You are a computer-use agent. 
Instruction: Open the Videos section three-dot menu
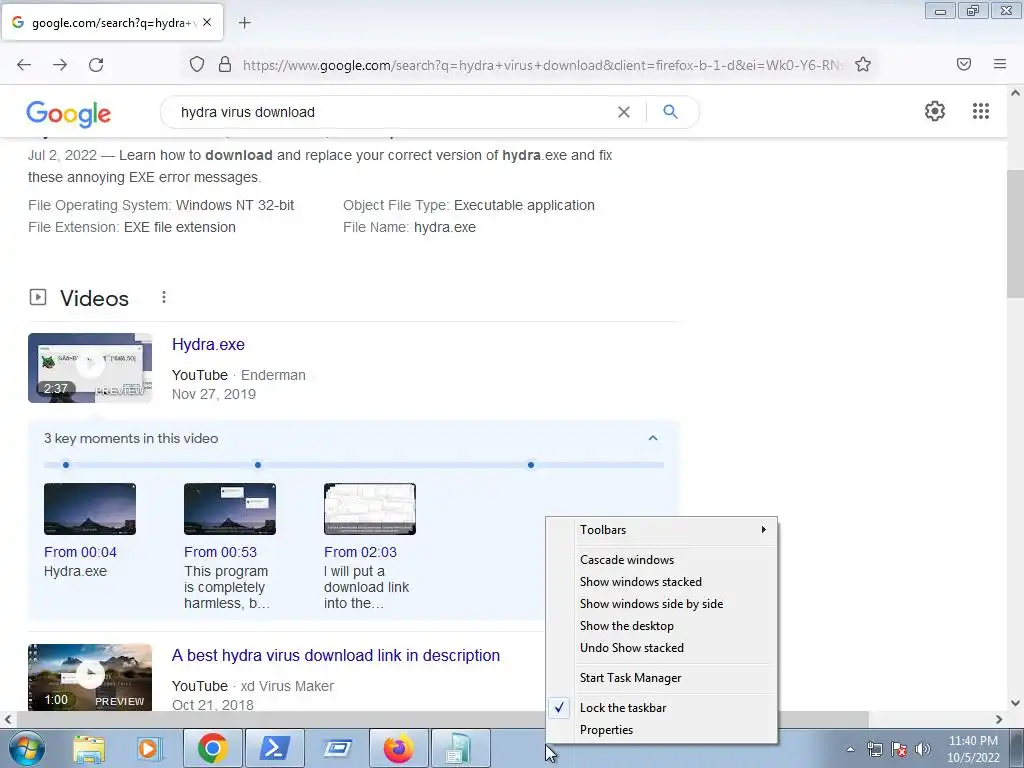point(164,298)
